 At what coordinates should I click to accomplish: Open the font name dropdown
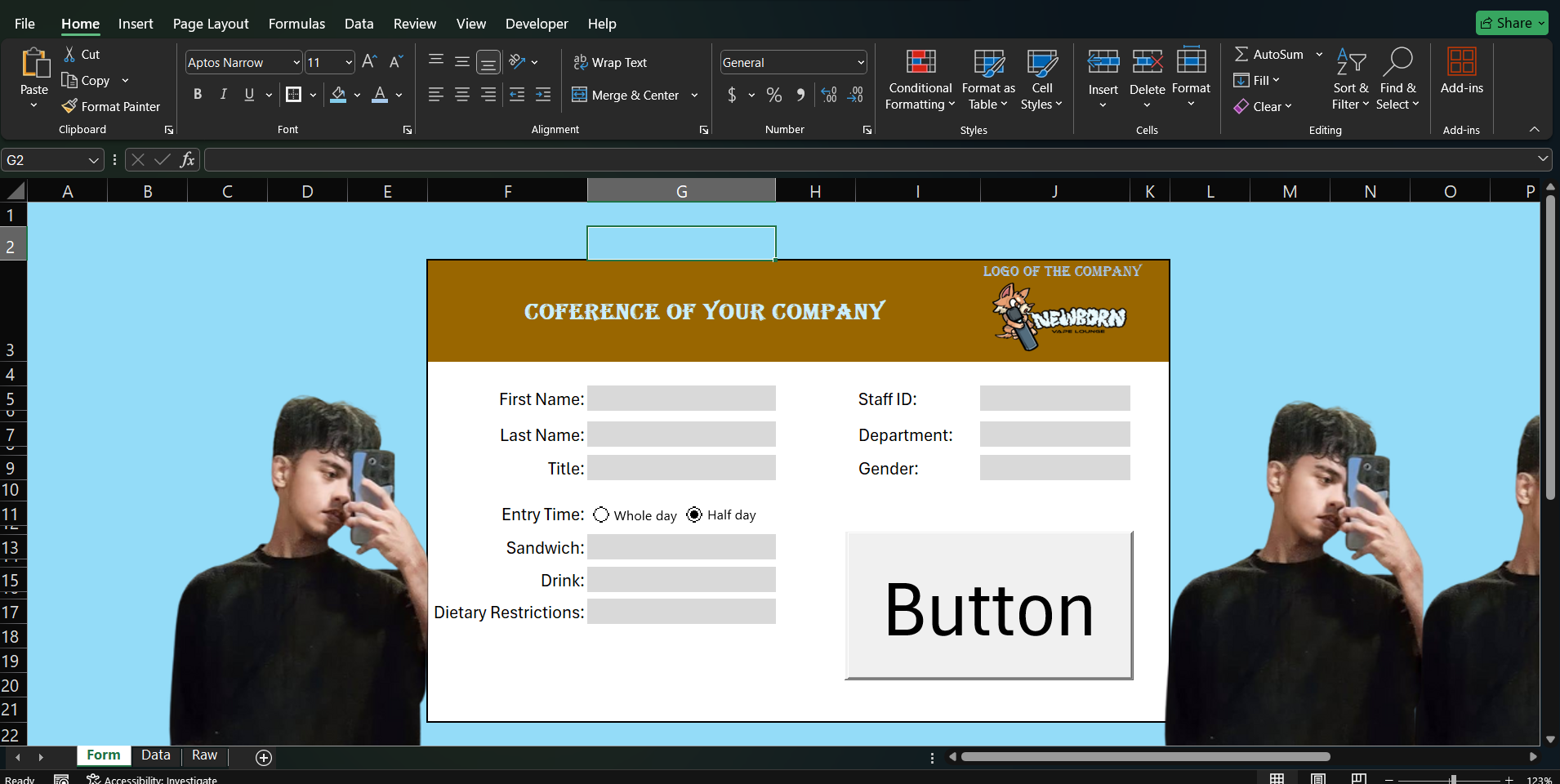(296, 62)
